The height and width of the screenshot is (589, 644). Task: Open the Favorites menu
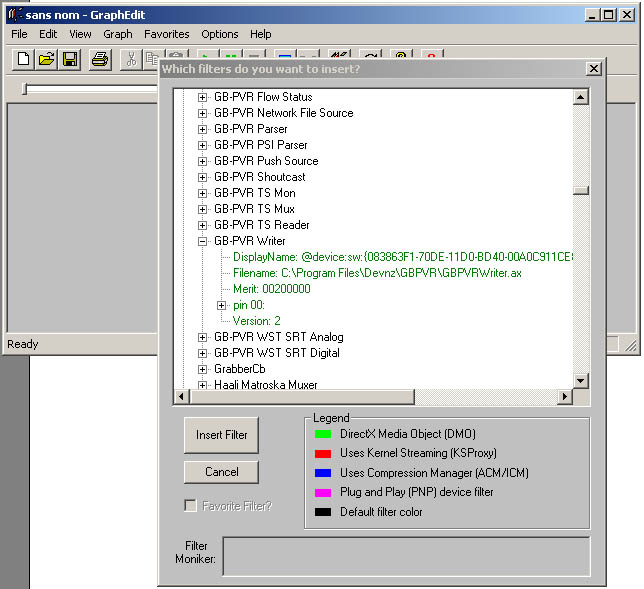coord(166,34)
